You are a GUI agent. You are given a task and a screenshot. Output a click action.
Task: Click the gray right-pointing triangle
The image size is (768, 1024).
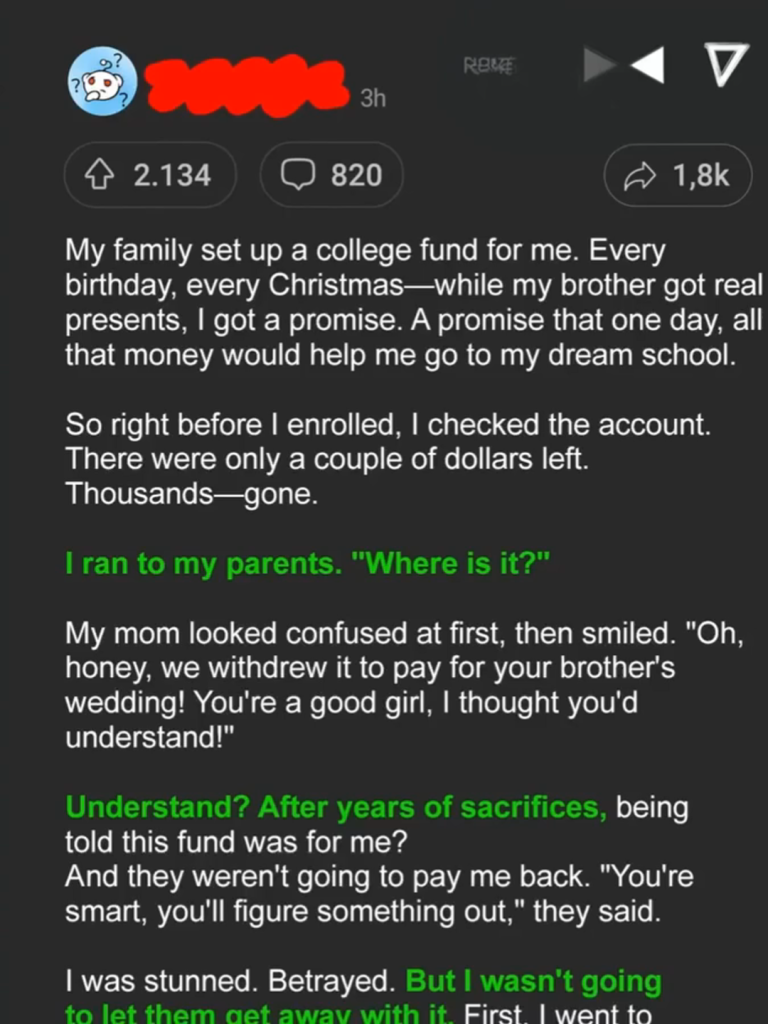(x=599, y=65)
